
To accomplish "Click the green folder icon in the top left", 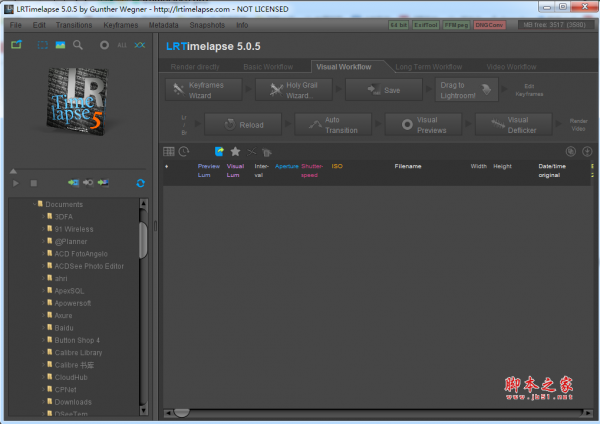I will point(16,45).
